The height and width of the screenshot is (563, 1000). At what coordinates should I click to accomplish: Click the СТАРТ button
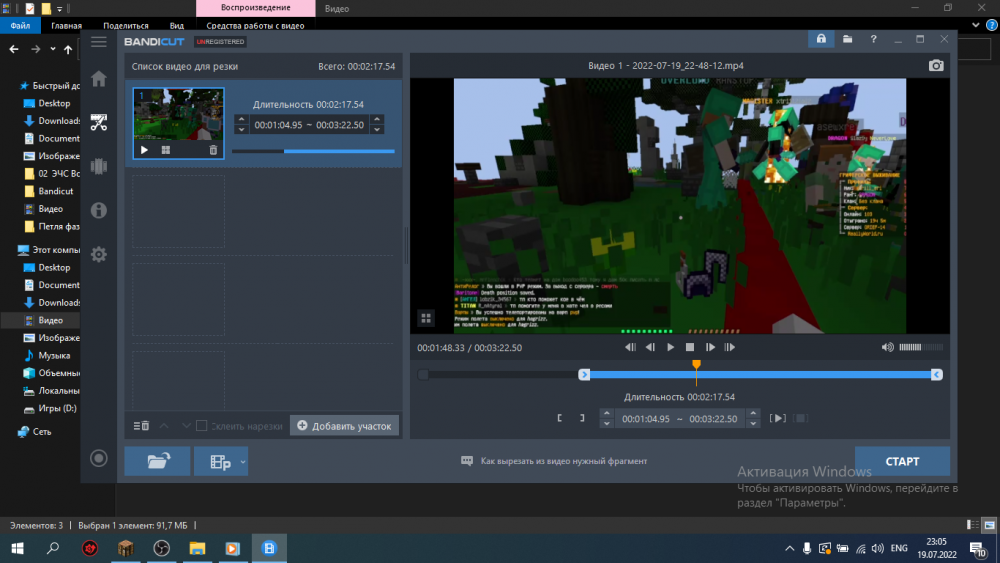point(902,461)
